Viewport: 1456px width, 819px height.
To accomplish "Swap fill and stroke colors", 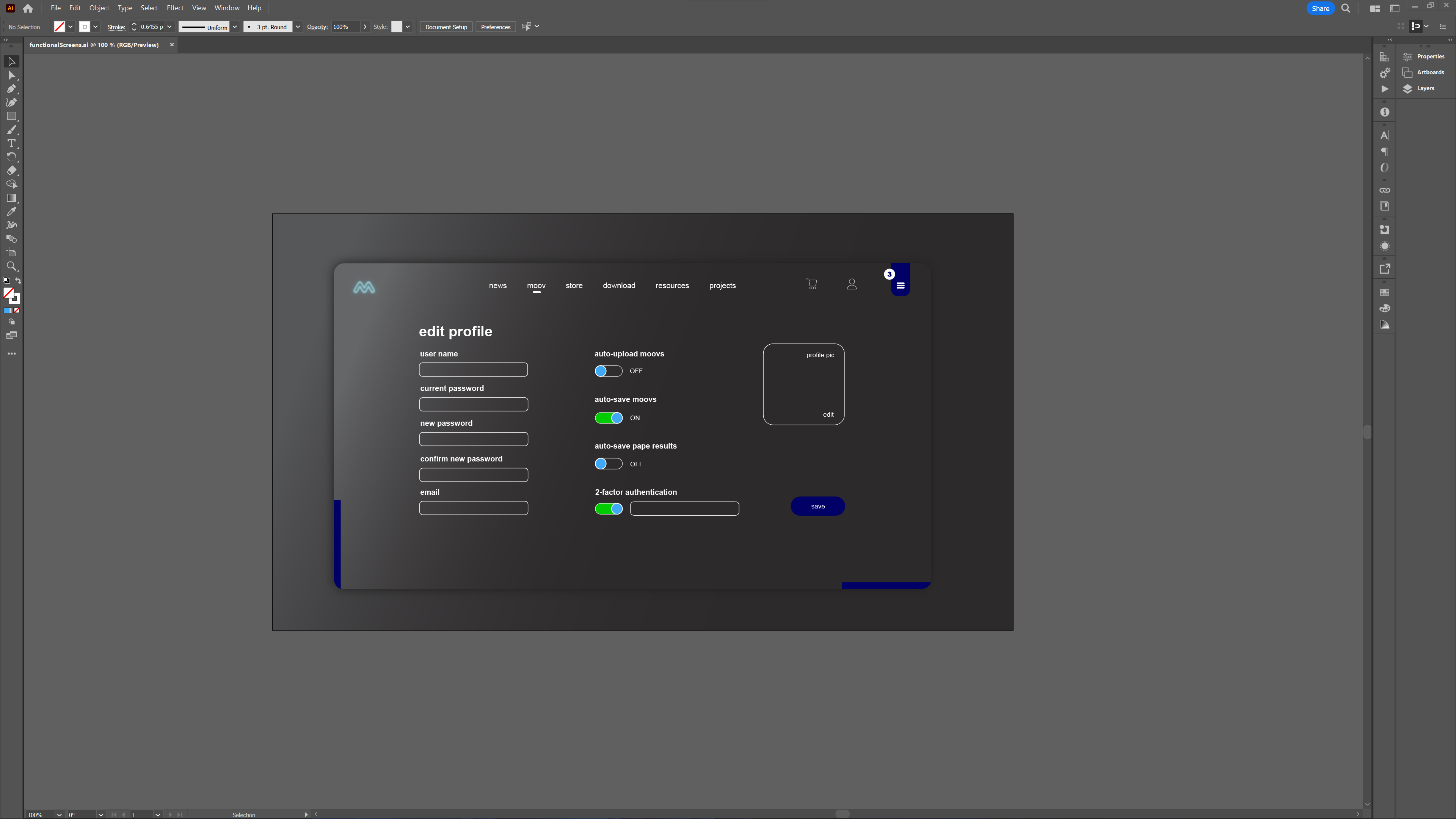I will point(18,280).
